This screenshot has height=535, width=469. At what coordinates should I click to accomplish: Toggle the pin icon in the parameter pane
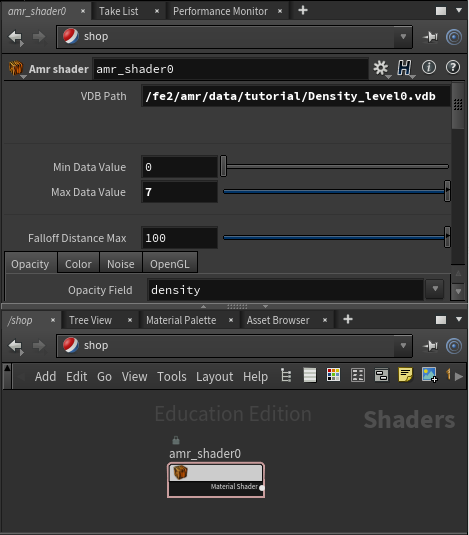pyautogui.click(x=430, y=37)
